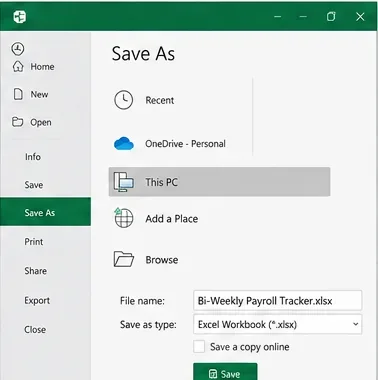Screen dimensions: 378x380
Task: Click the Home house icon
Action: [x=18, y=66]
